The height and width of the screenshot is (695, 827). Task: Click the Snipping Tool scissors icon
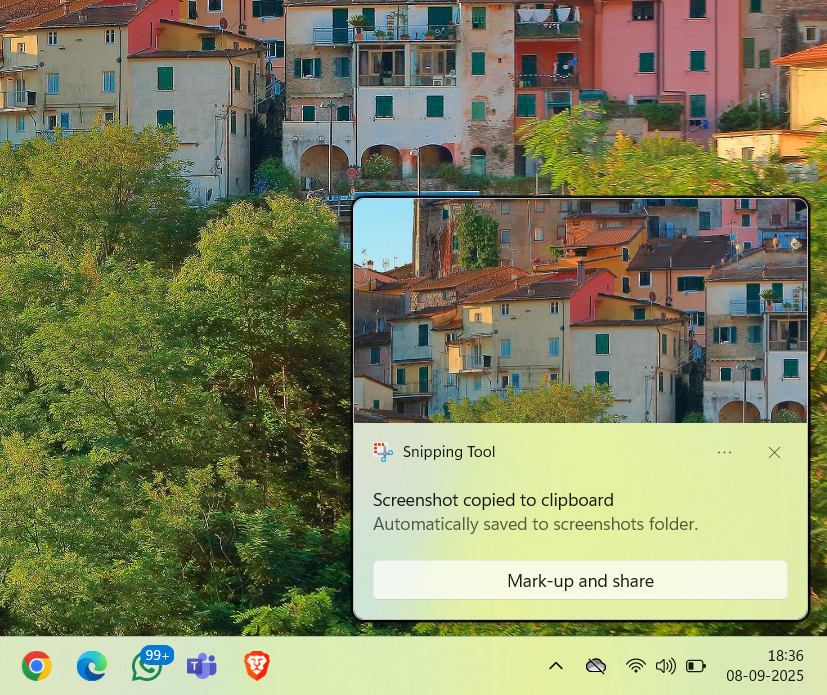click(383, 452)
